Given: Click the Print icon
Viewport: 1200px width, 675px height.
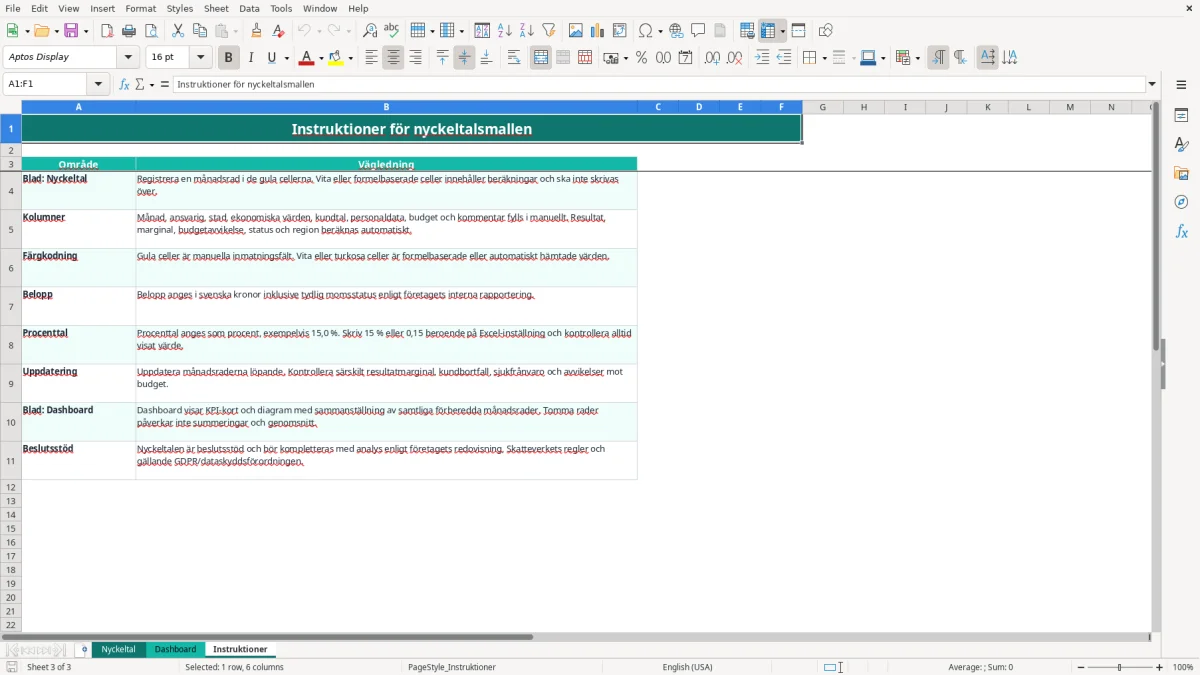Looking at the screenshot, I should point(129,31).
